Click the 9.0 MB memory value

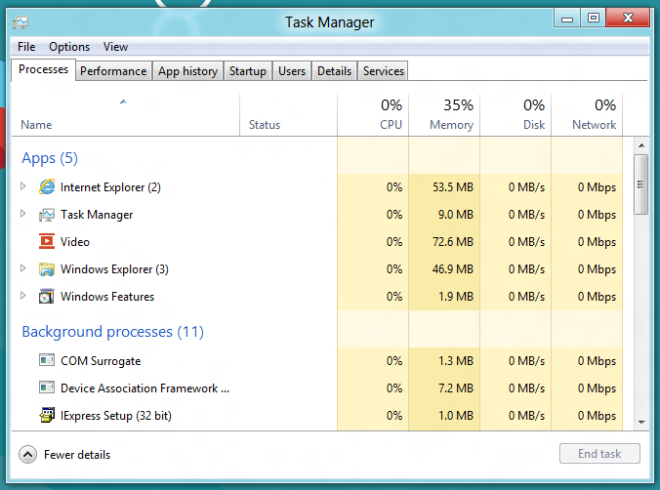click(x=456, y=214)
